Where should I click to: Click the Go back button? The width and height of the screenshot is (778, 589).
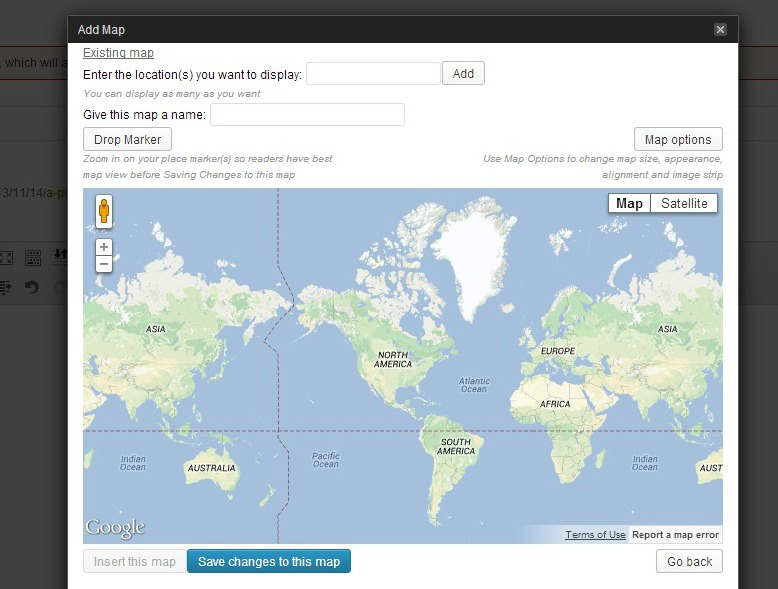coord(689,561)
